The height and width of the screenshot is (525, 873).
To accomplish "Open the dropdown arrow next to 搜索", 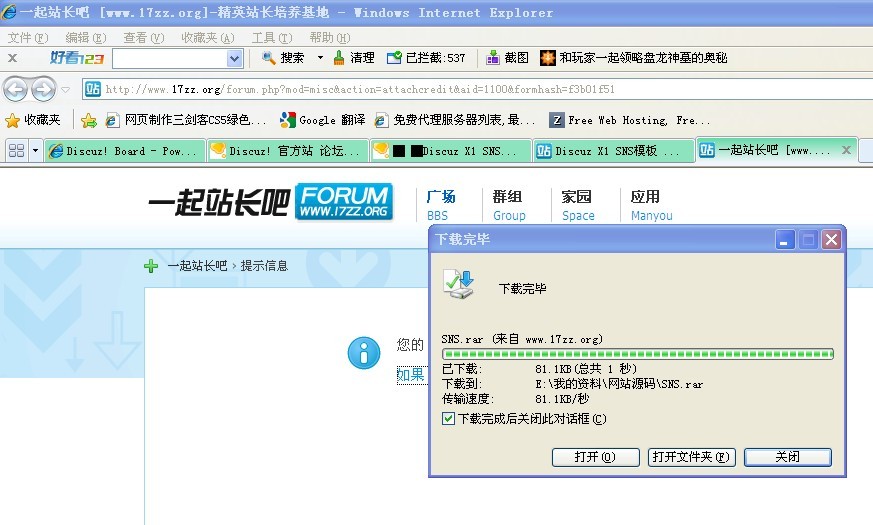I will click(320, 58).
